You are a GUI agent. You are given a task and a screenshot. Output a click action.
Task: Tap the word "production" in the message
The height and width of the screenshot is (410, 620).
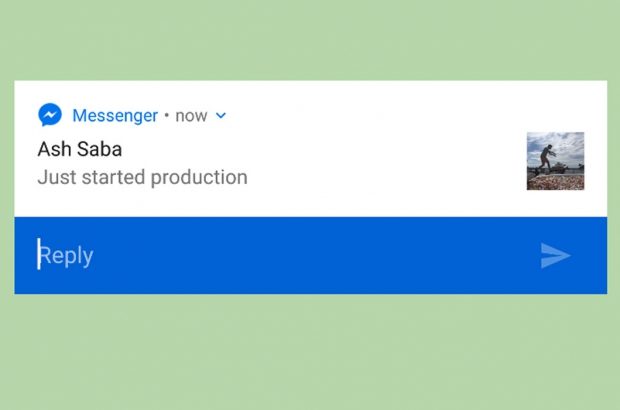[x=199, y=178]
